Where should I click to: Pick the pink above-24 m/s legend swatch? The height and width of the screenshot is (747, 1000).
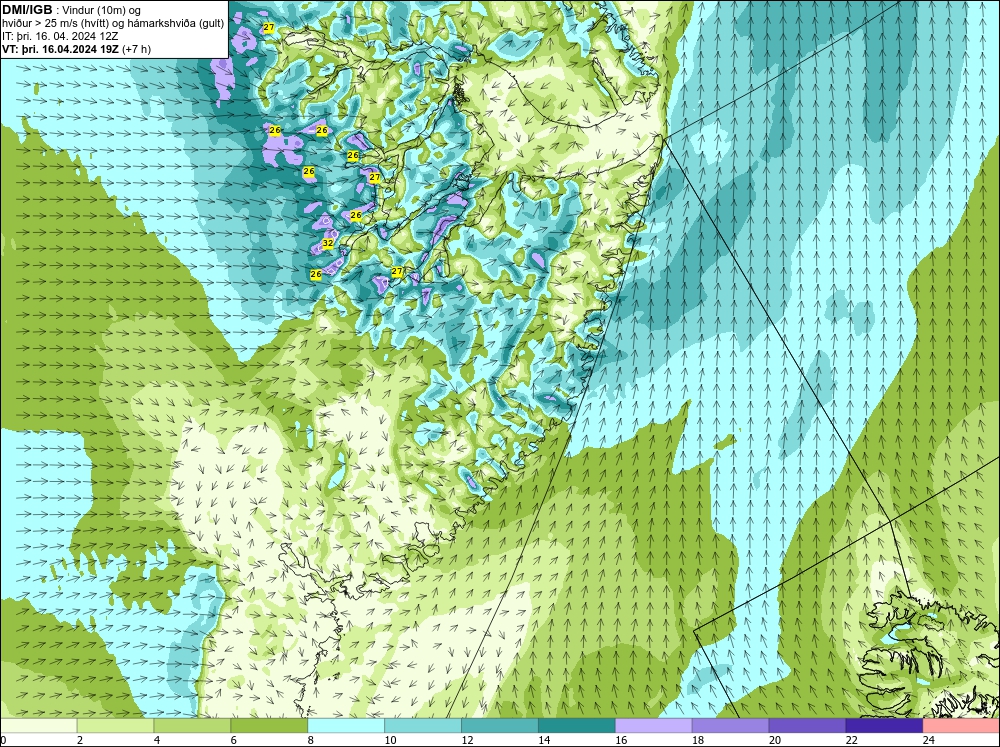[962, 725]
